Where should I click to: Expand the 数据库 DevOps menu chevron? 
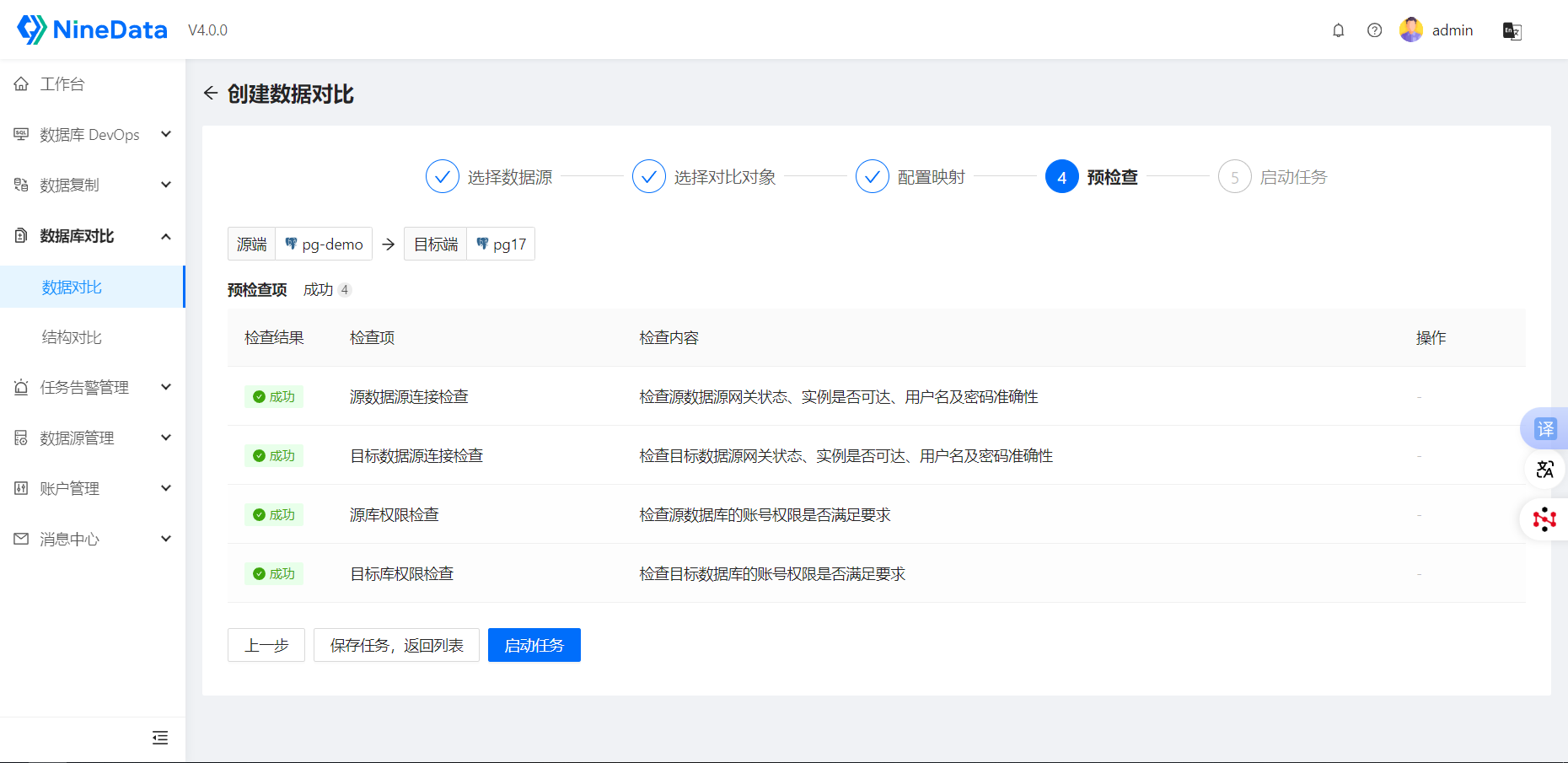click(x=166, y=134)
